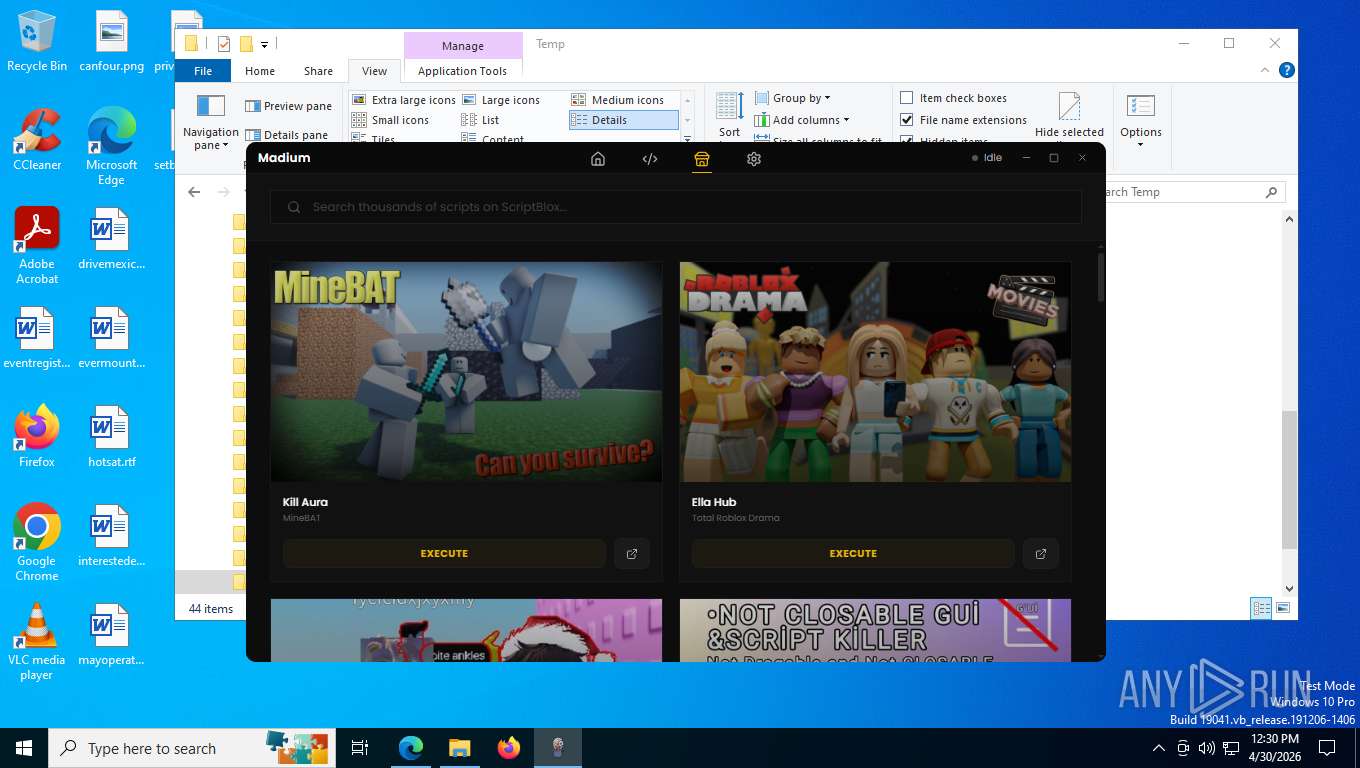The image size is (1360, 768).
Task: Go back in Explorer navigation
Action: tap(194, 192)
